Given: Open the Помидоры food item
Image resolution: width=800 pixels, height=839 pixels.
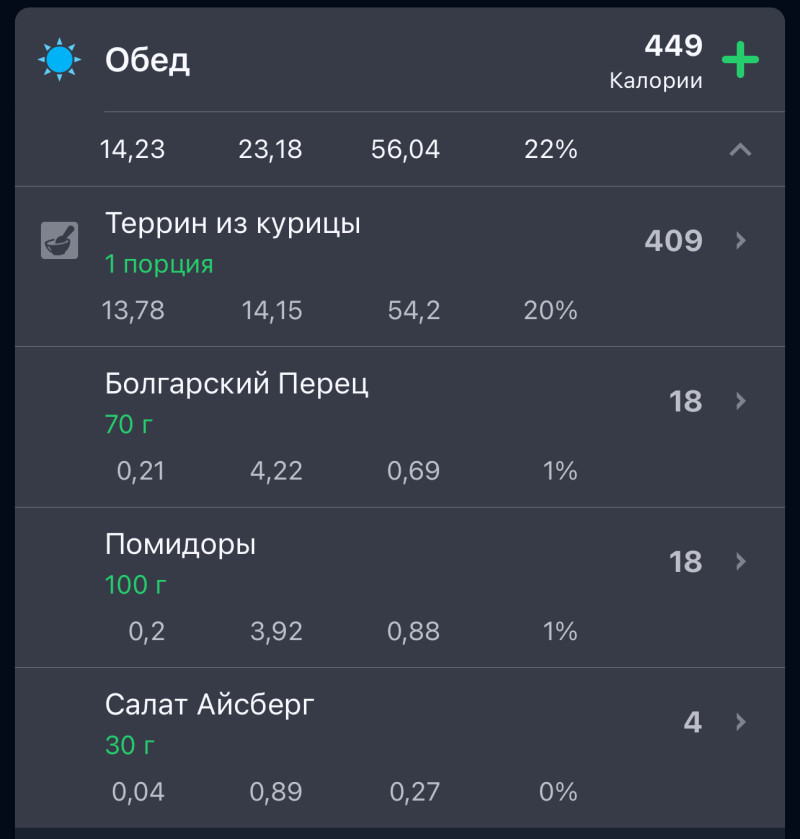Looking at the screenshot, I should tap(181, 545).
